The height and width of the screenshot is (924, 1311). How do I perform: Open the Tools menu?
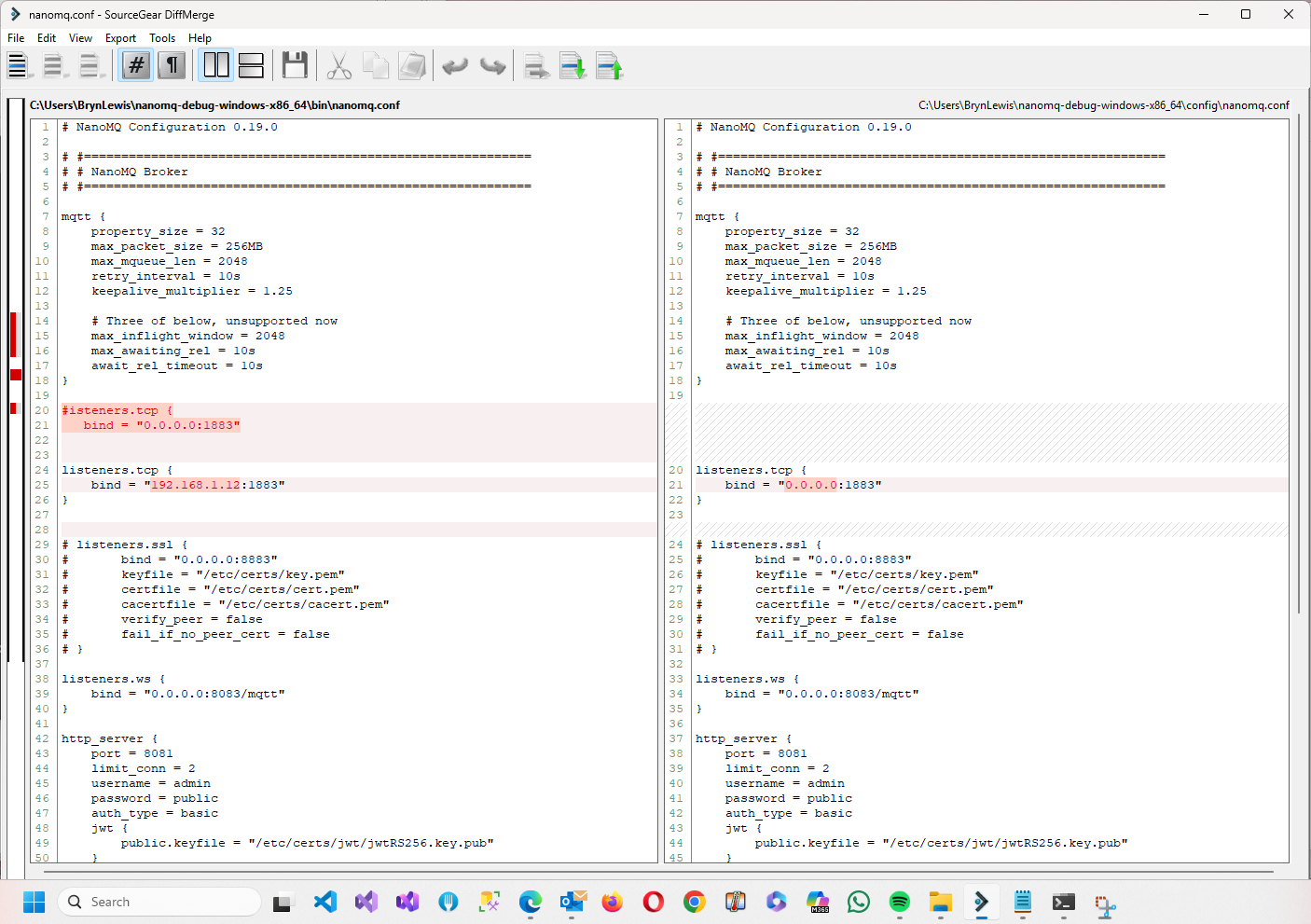pyautogui.click(x=162, y=38)
